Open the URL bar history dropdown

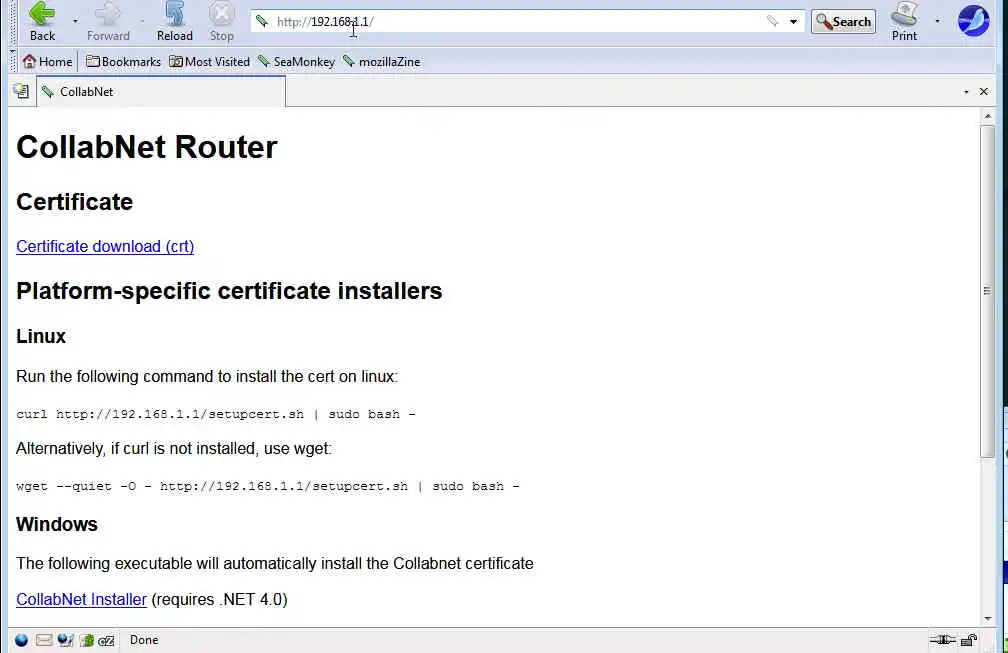coord(793,22)
